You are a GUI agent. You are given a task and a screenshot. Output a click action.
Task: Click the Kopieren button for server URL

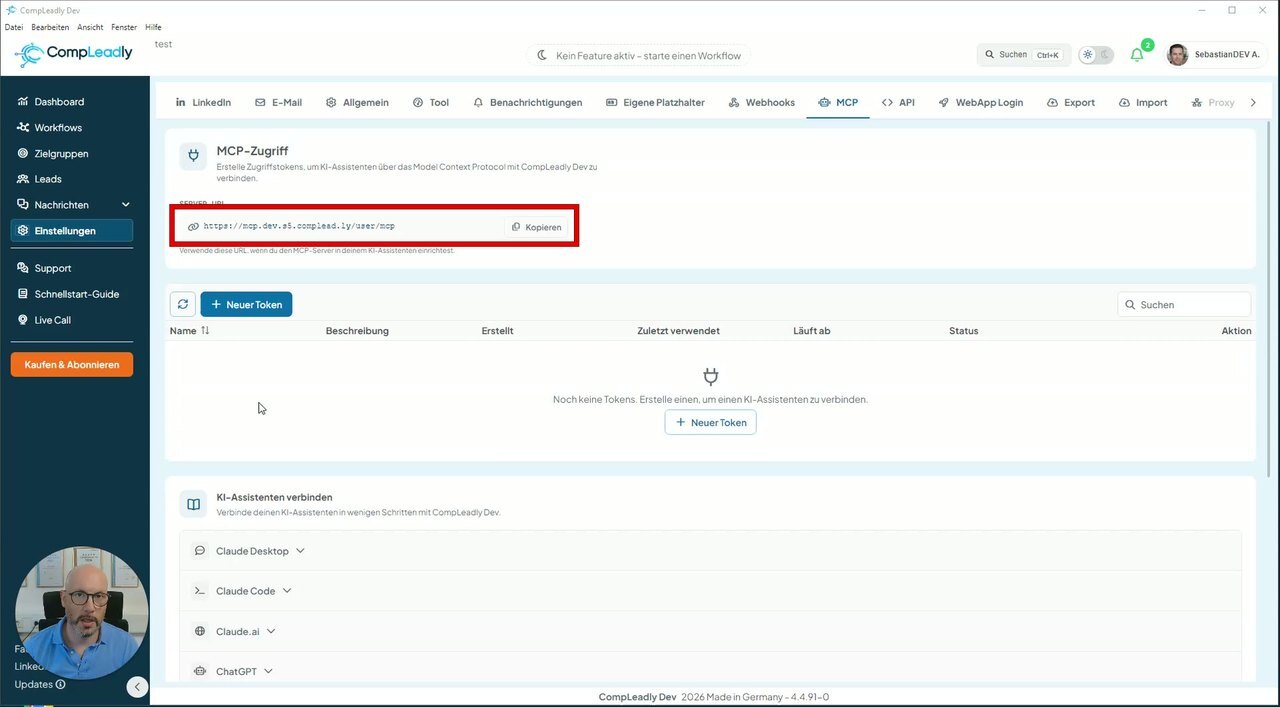coord(537,227)
